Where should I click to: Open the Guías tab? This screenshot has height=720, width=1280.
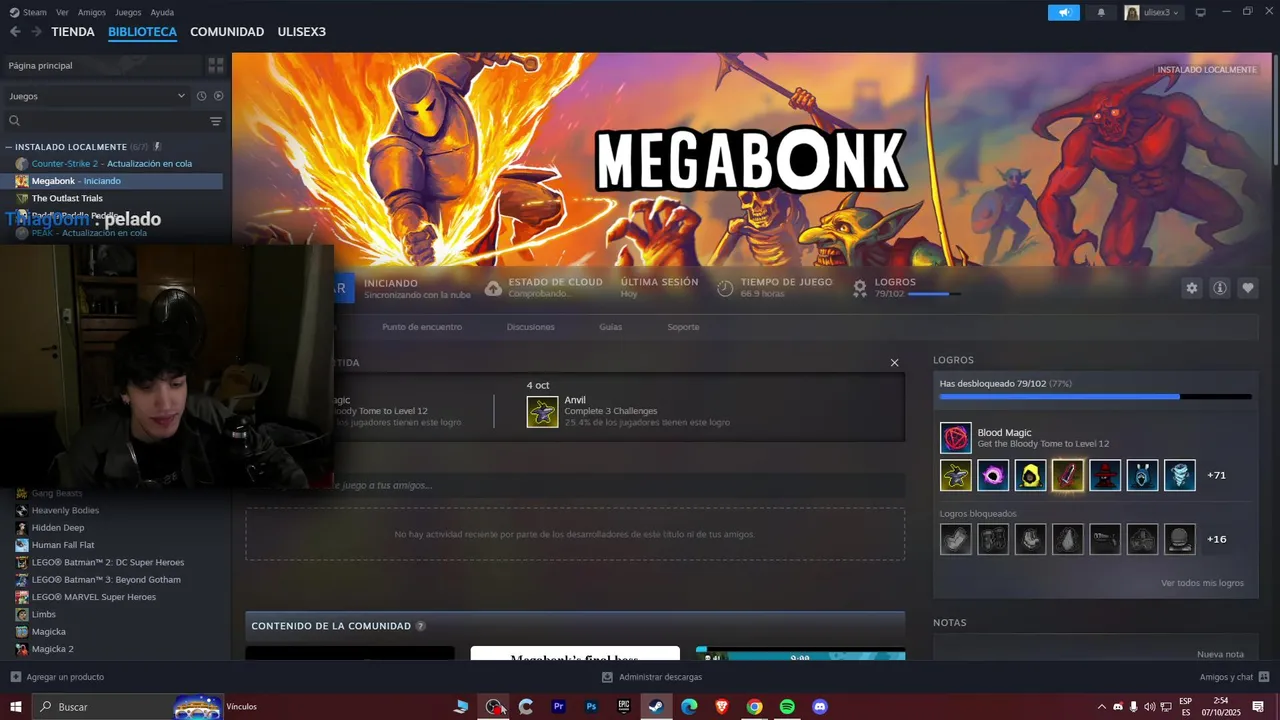(x=610, y=327)
